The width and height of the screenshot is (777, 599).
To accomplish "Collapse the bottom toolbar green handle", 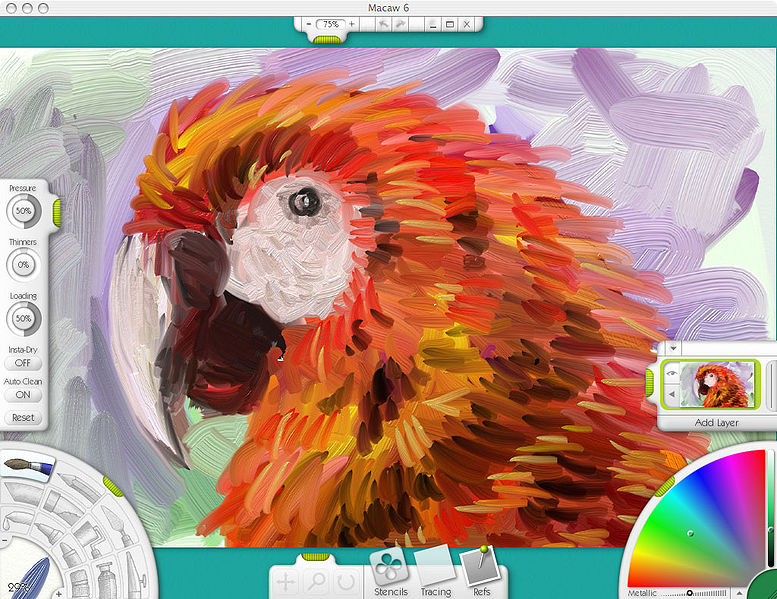I will coord(316,557).
